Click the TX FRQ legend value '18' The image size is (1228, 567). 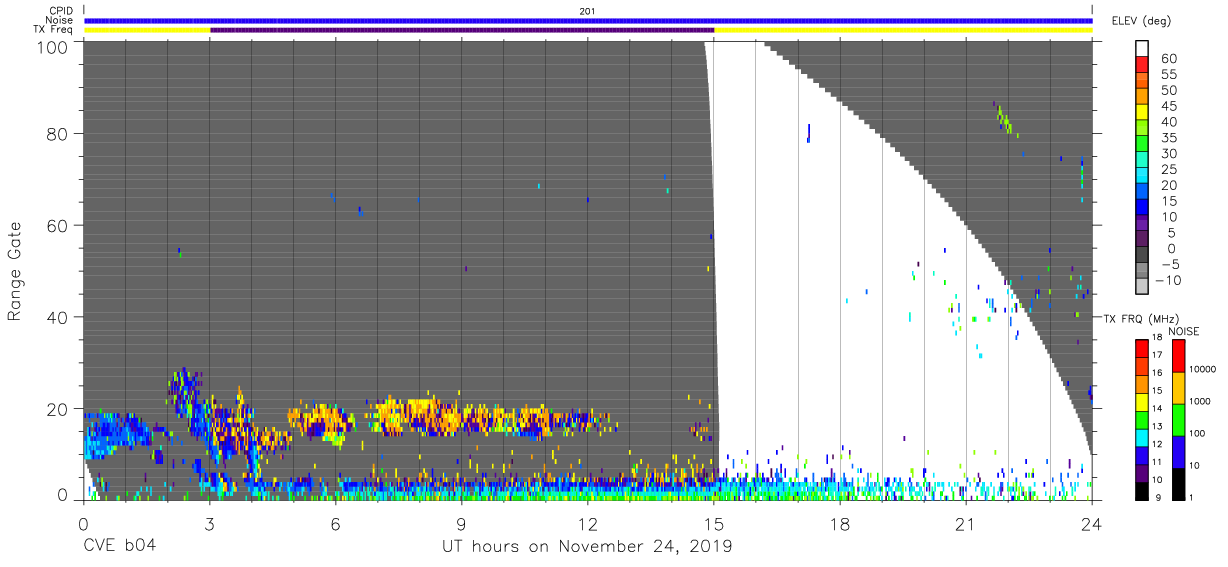1157,338
